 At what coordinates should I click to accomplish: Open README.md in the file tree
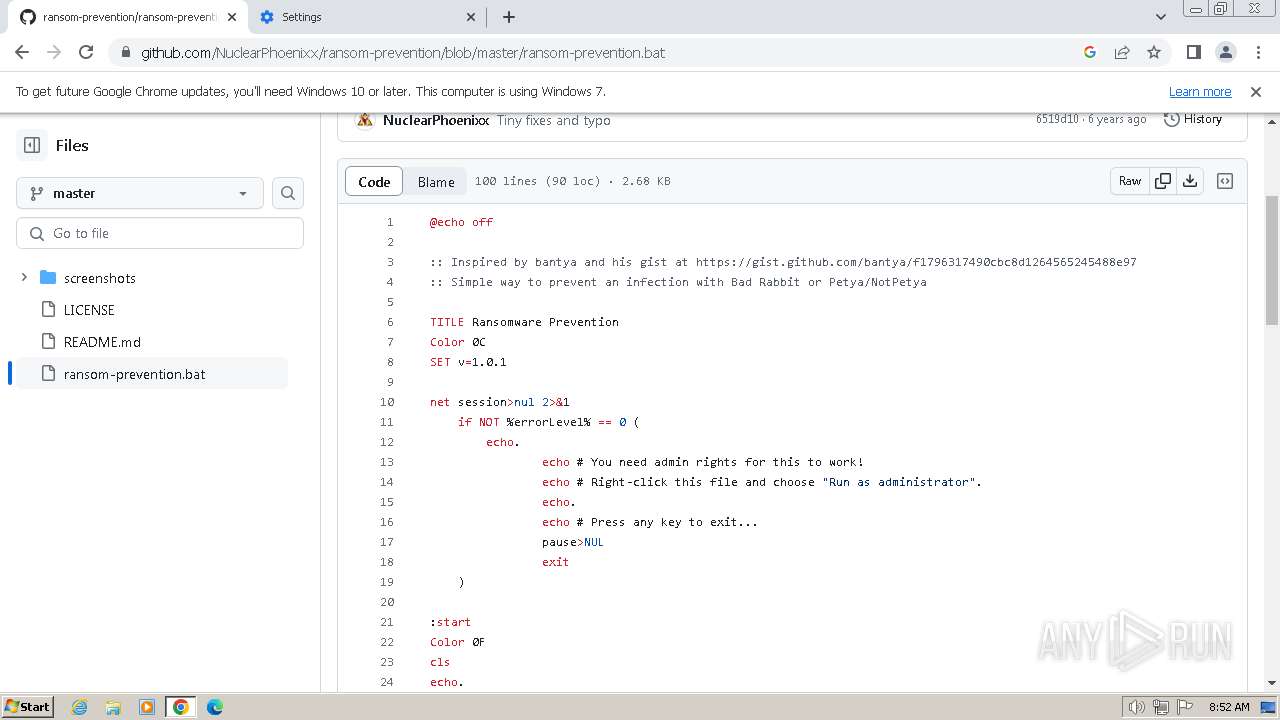click(102, 342)
